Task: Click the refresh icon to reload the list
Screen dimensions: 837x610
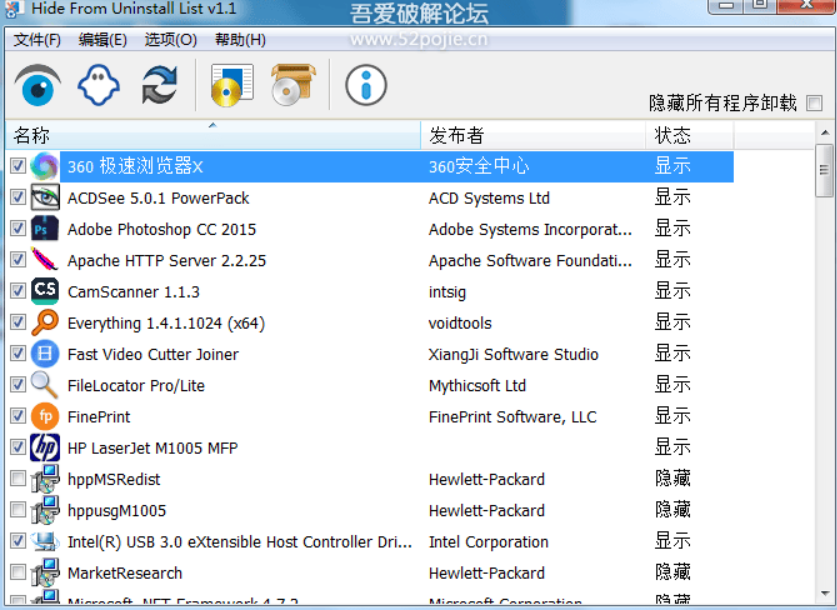Action: [x=158, y=86]
